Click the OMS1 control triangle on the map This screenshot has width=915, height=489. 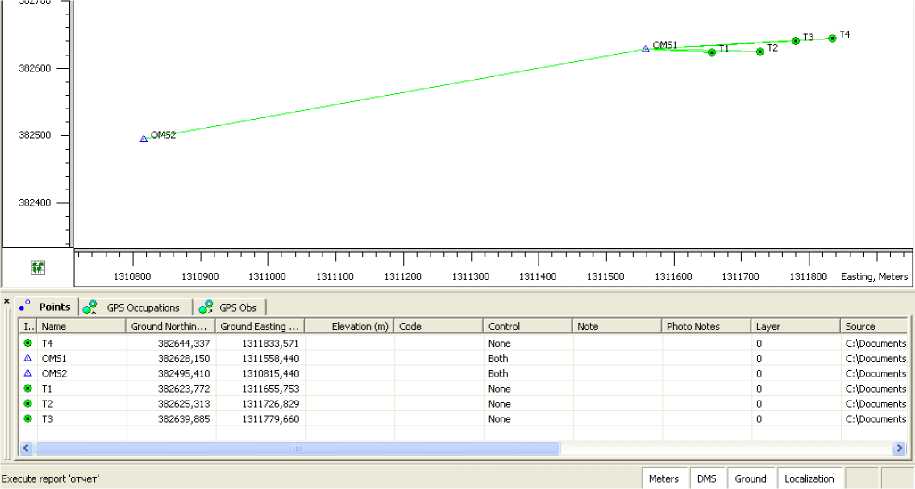[645, 49]
